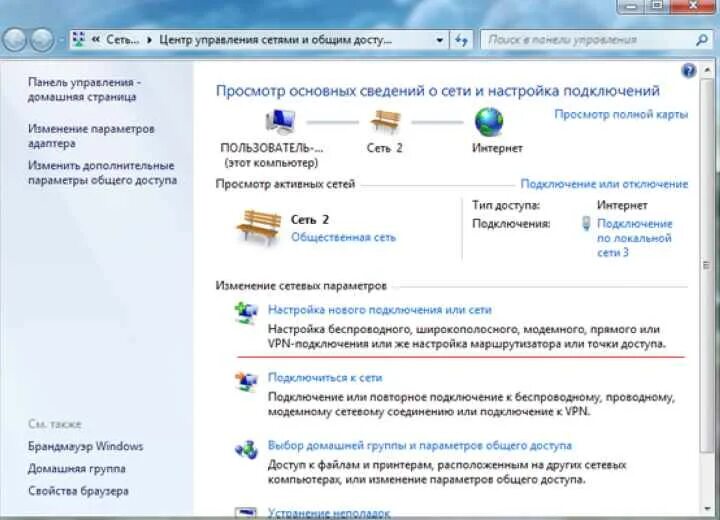Minimize the control panel window
Screen dimensions: 720x520
632,6
